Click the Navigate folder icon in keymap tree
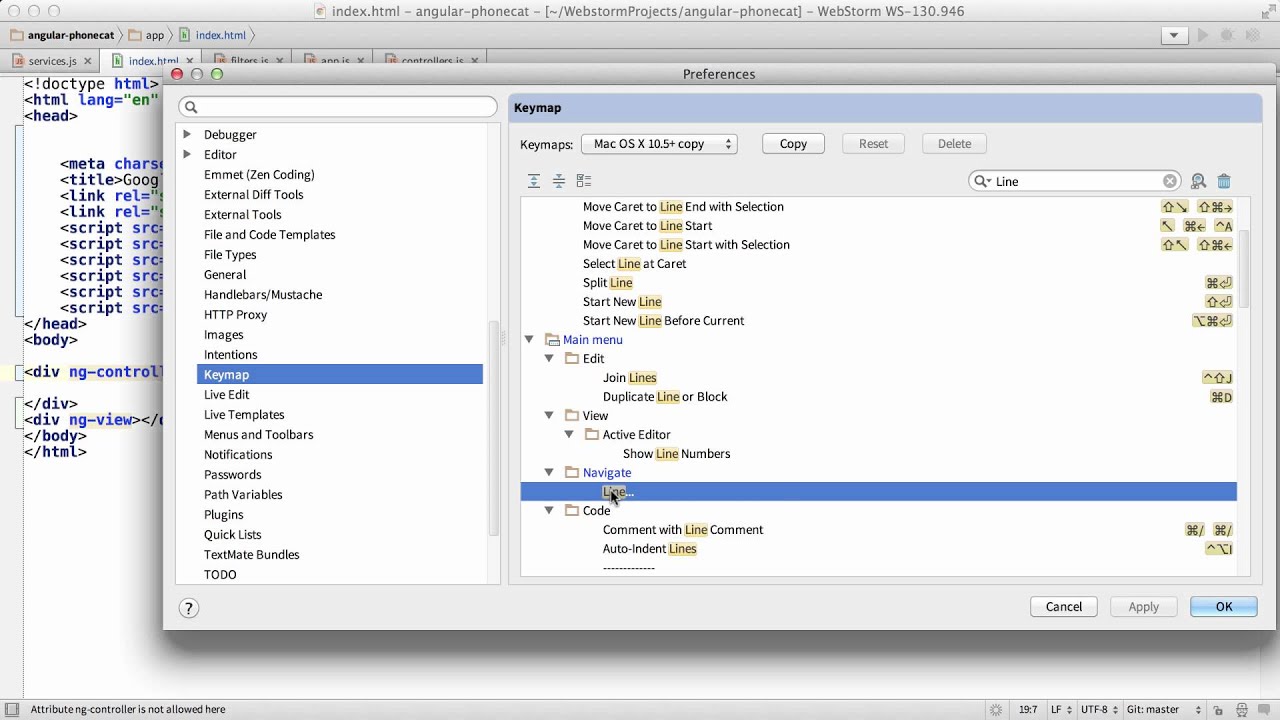The image size is (1280, 720). 572,473
